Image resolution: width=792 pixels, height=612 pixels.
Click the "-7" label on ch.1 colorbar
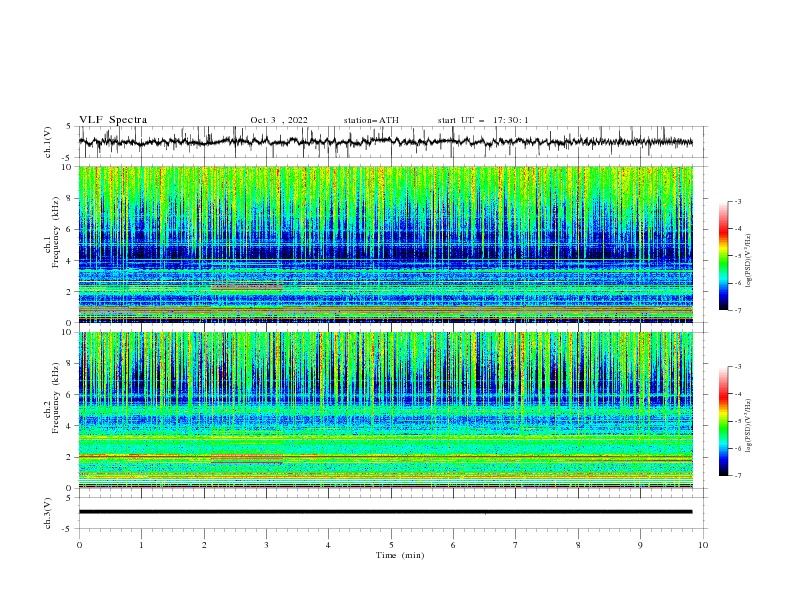click(738, 310)
